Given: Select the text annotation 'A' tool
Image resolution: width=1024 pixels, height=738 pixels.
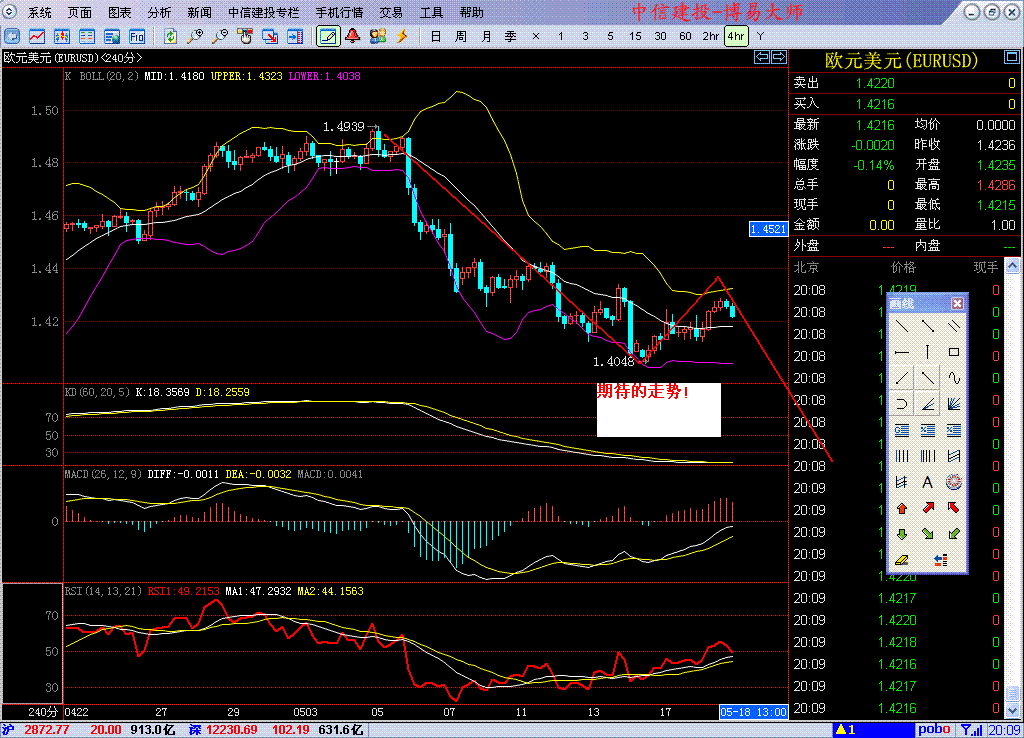Looking at the screenshot, I should coord(927,482).
